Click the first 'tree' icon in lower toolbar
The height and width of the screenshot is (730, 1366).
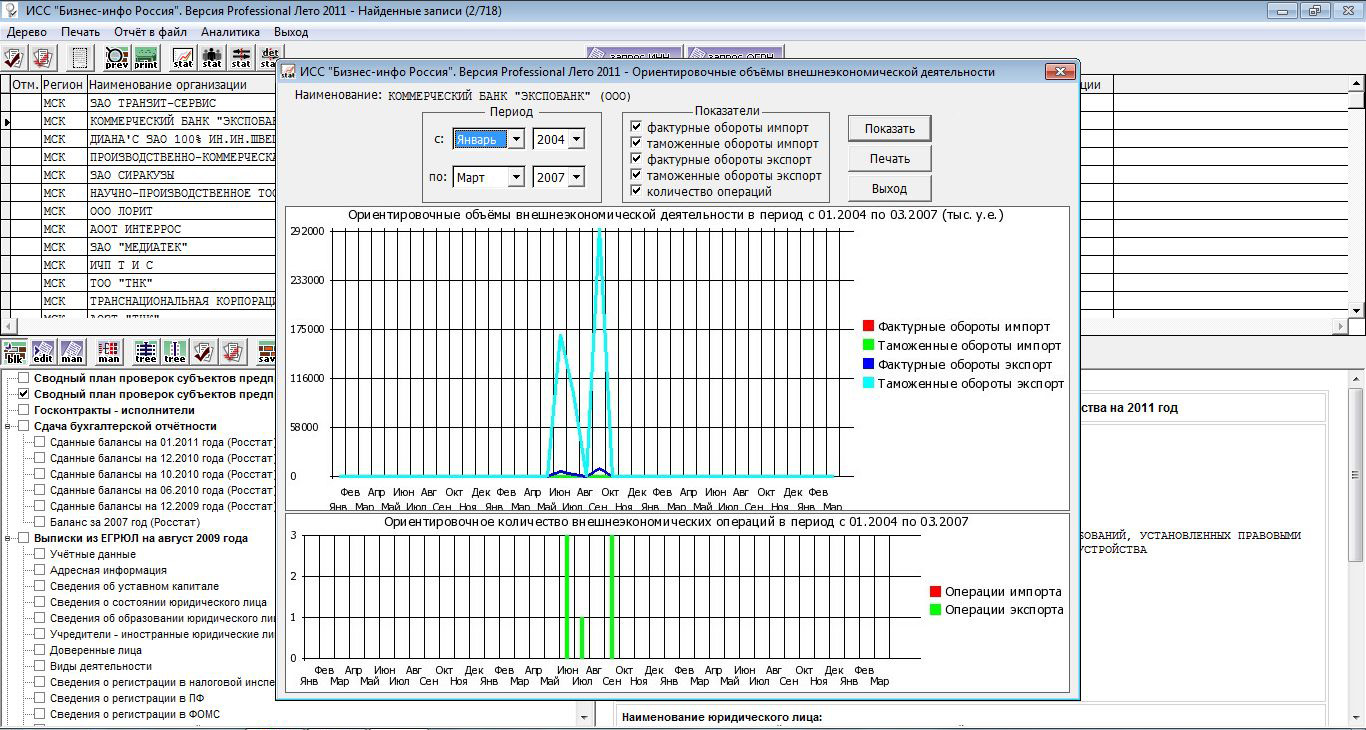pos(146,352)
